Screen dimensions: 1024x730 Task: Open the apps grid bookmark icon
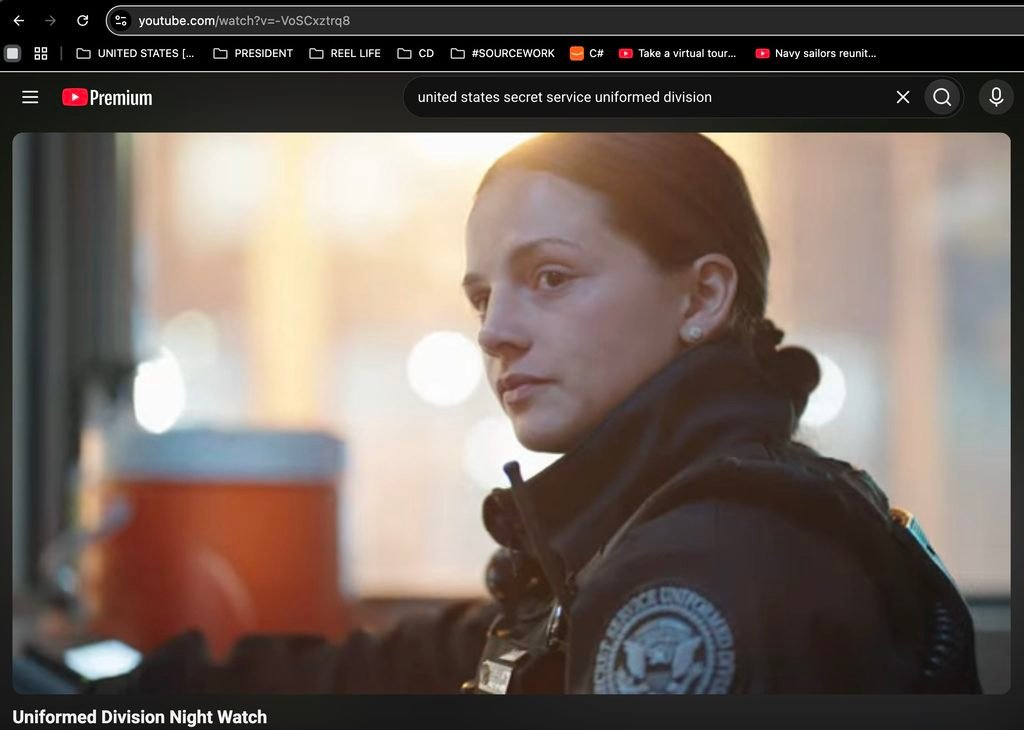tap(40, 54)
